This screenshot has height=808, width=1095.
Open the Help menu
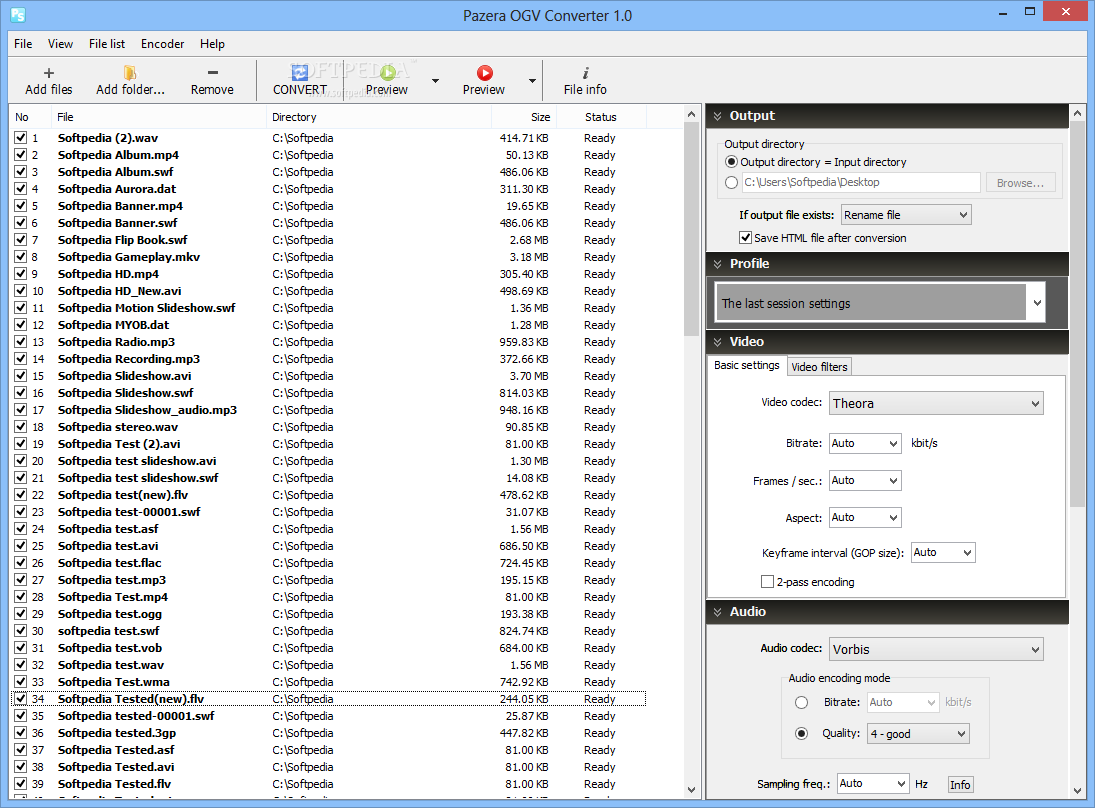(212, 44)
